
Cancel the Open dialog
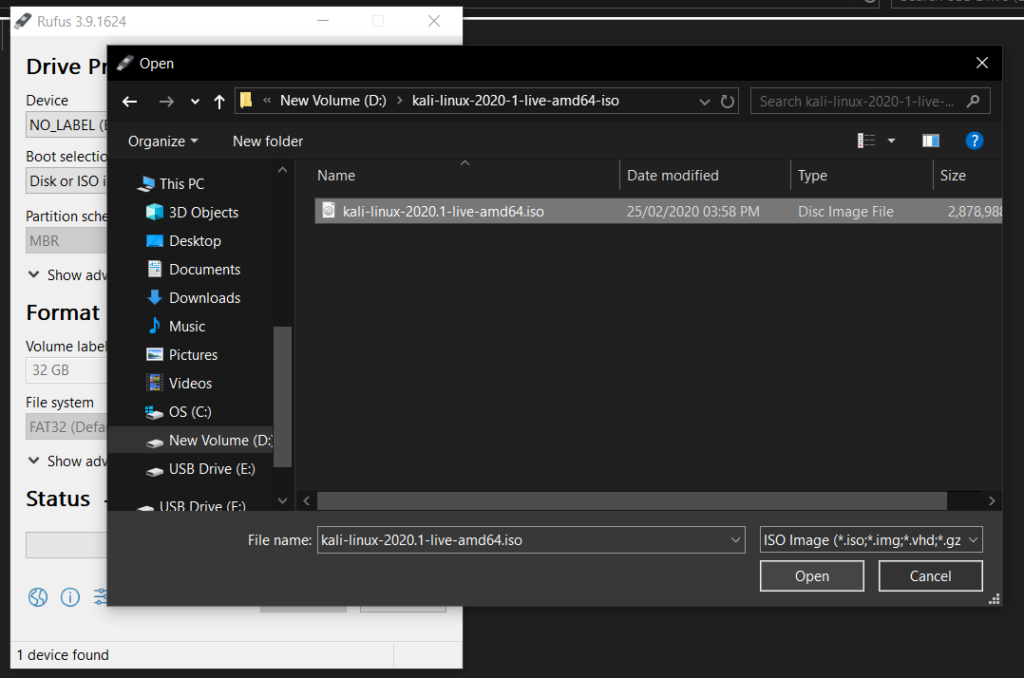coord(930,576)
